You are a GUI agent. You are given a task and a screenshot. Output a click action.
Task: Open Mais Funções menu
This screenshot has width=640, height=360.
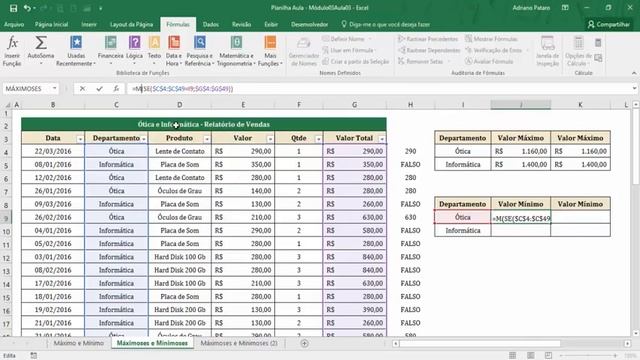coord(270,51)
